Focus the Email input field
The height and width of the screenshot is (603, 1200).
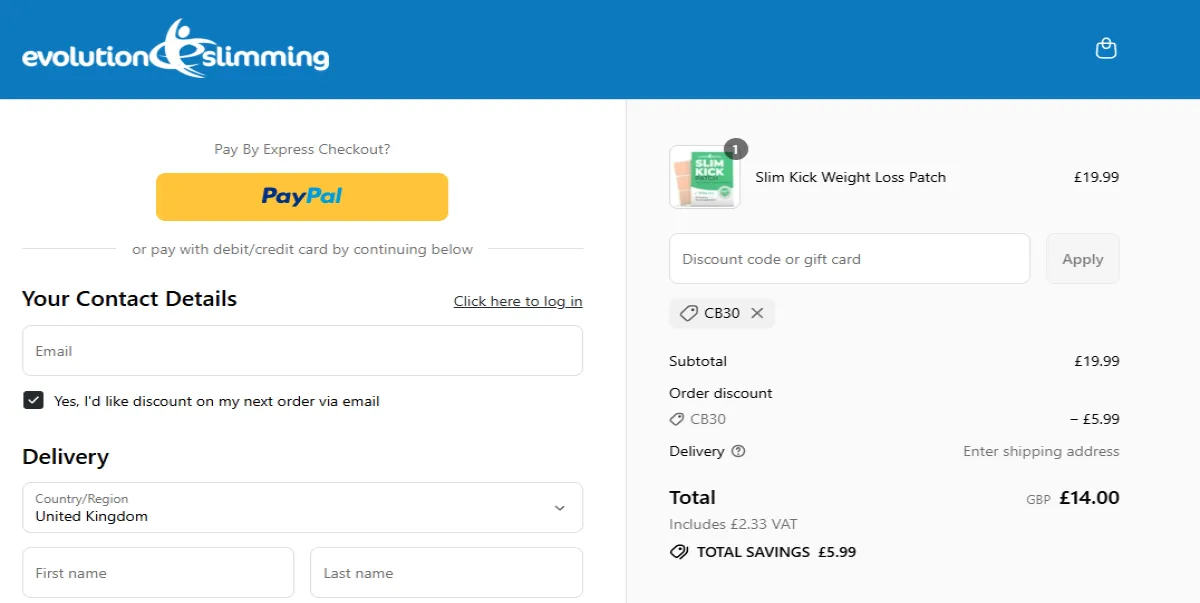point(302,351)
